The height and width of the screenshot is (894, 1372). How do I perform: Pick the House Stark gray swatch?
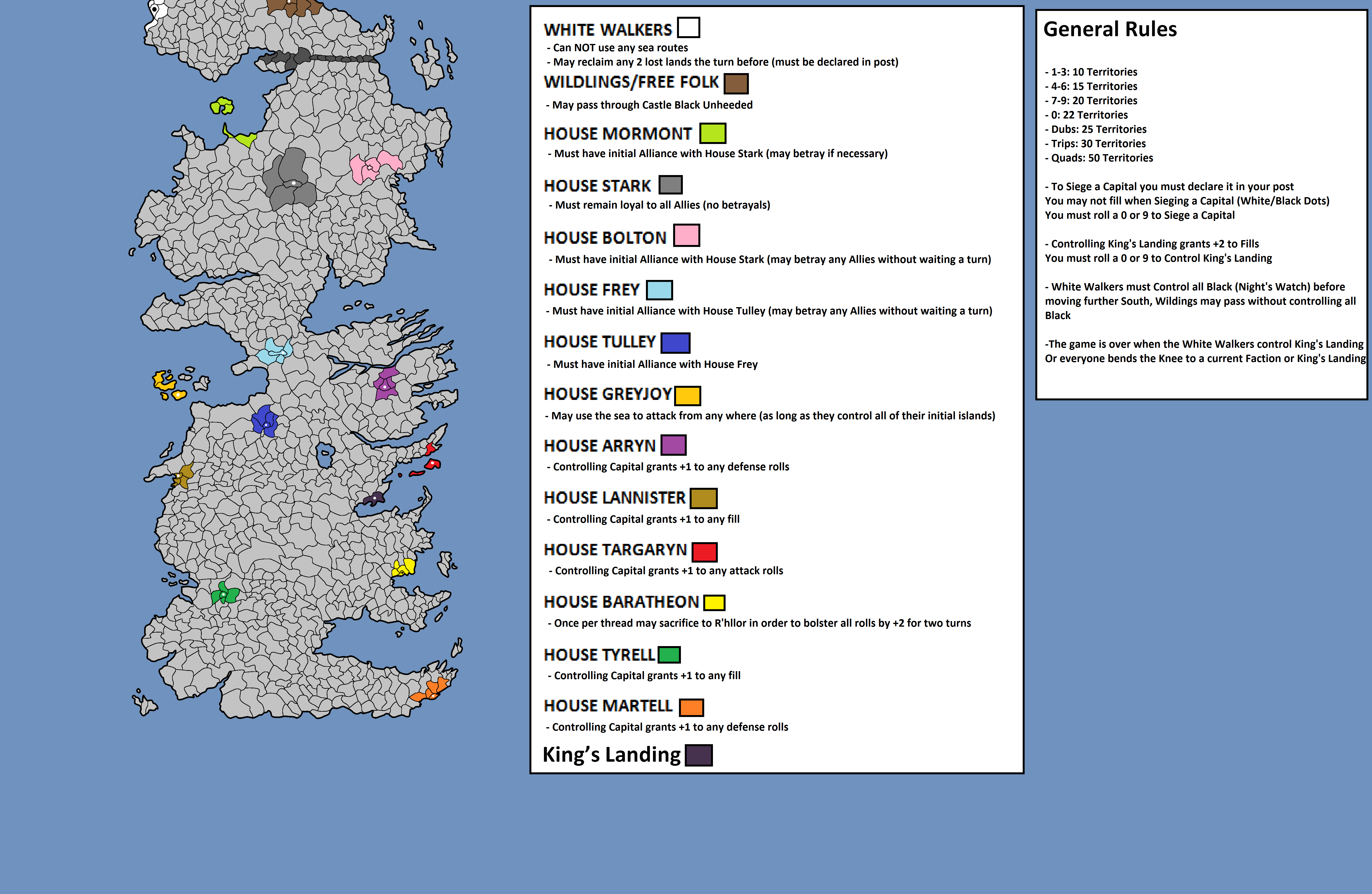click(670, 185)
